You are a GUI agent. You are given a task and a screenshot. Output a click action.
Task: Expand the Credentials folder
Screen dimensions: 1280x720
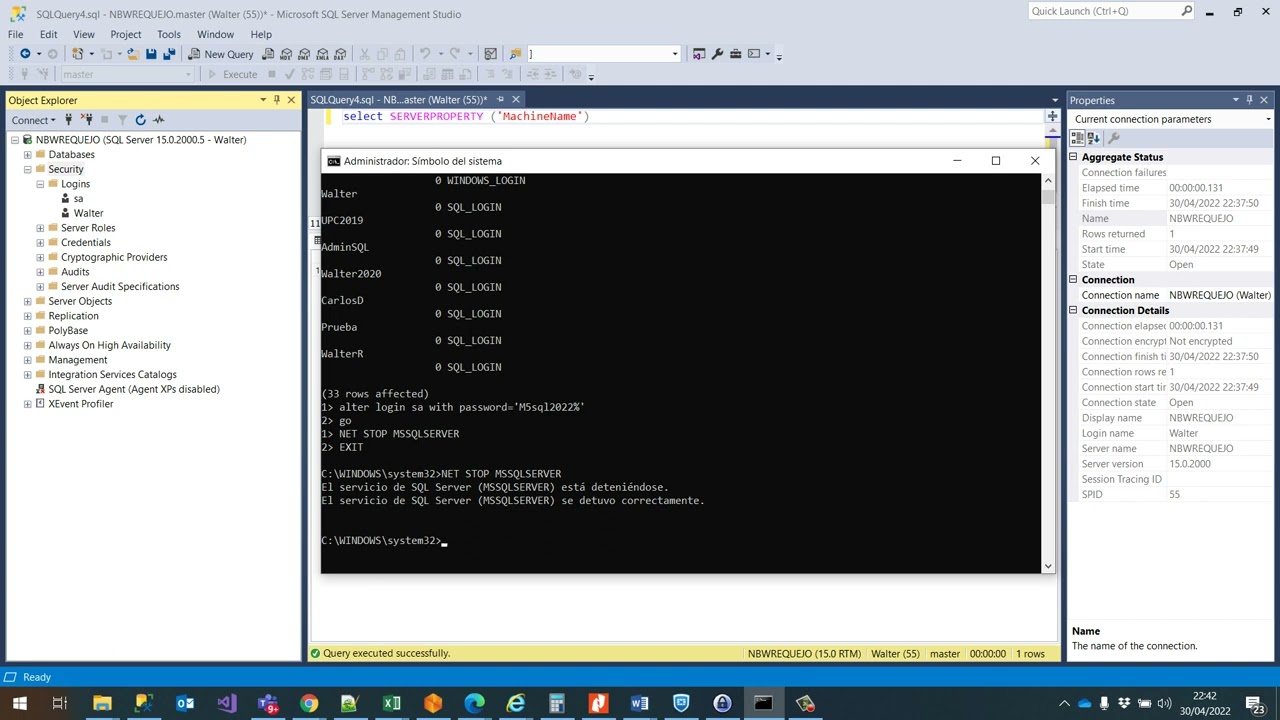(x=40, y=243)
